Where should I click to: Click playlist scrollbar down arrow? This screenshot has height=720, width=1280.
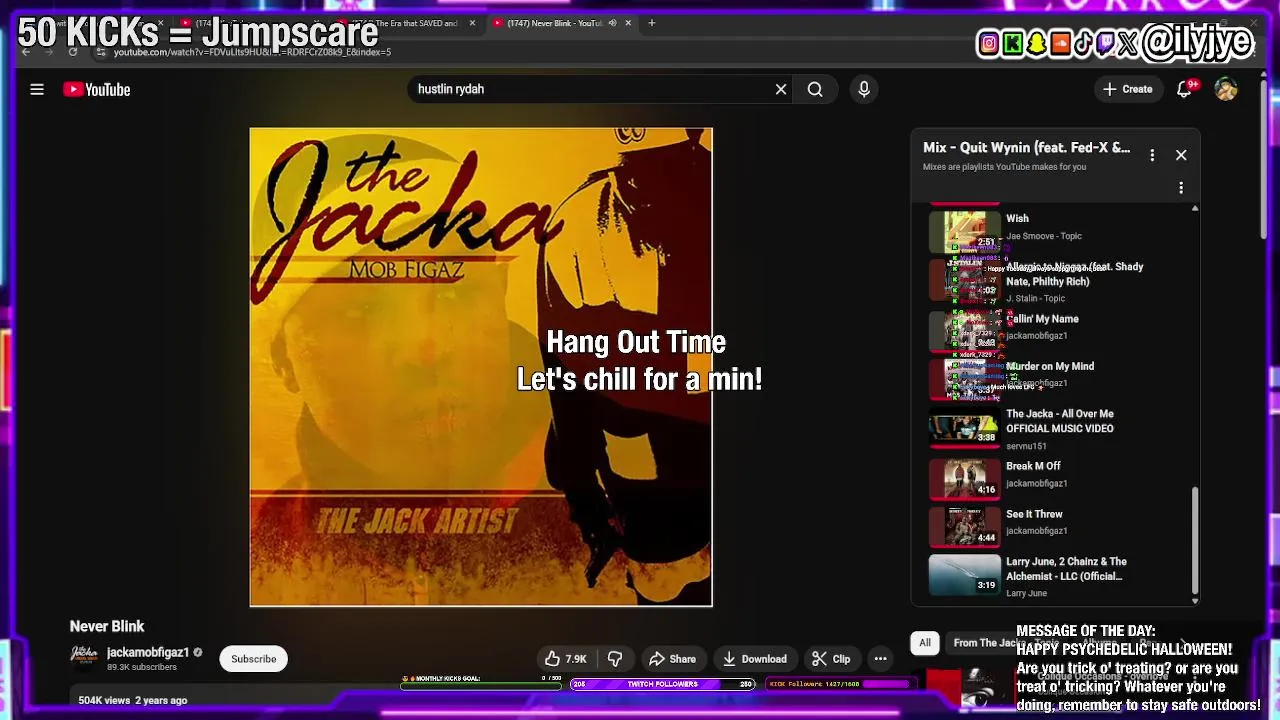pos(1195,601)
